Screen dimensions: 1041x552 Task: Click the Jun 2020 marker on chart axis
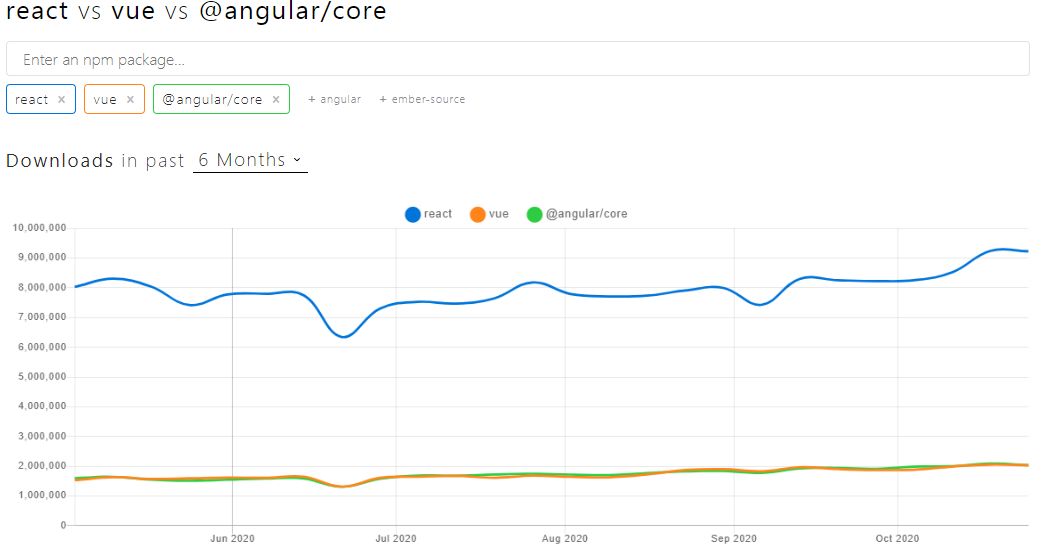pyautogui.click(x=232, y=538)
